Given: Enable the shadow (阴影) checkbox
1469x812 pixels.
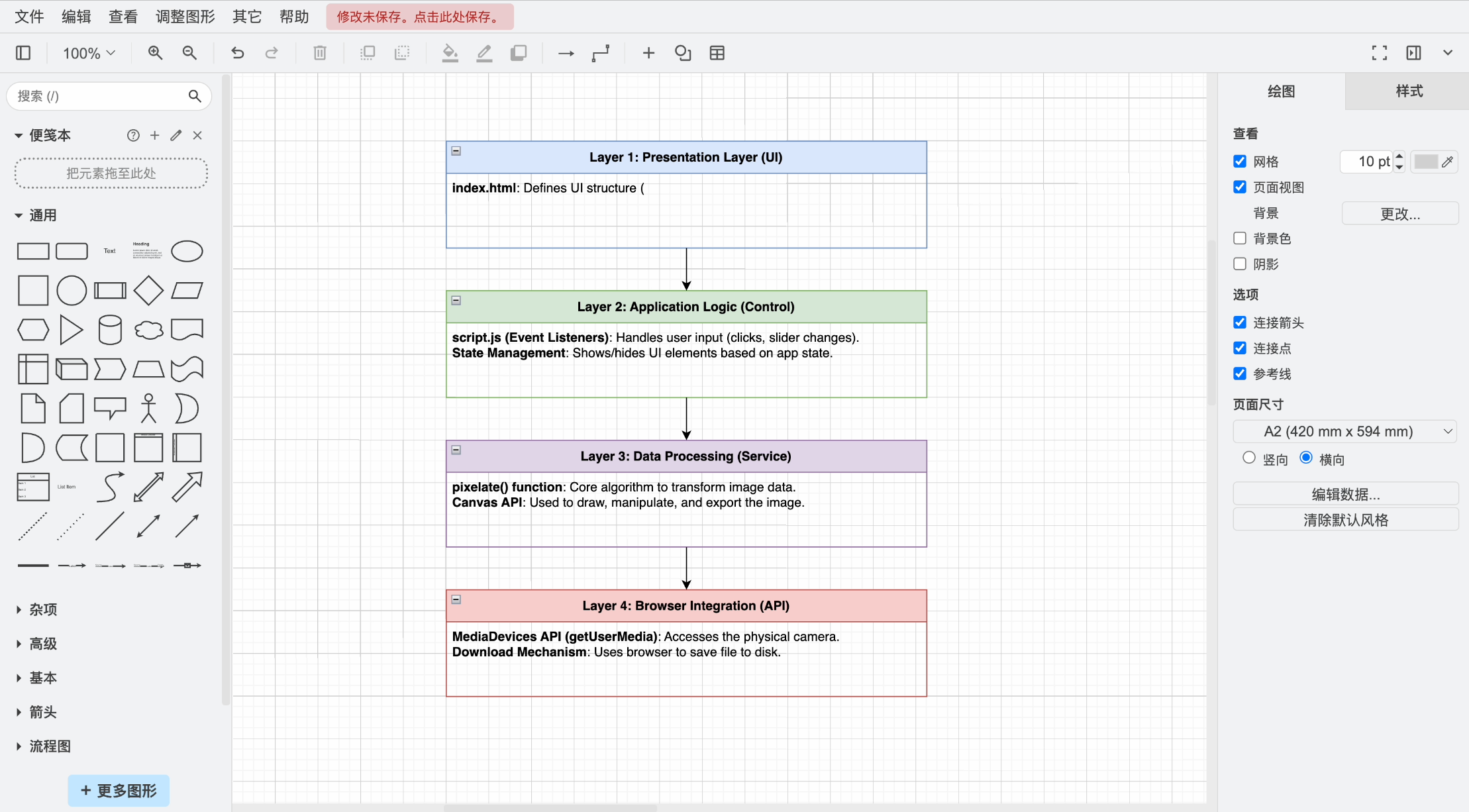Looking at the screenshot, I should point(1240,264).
